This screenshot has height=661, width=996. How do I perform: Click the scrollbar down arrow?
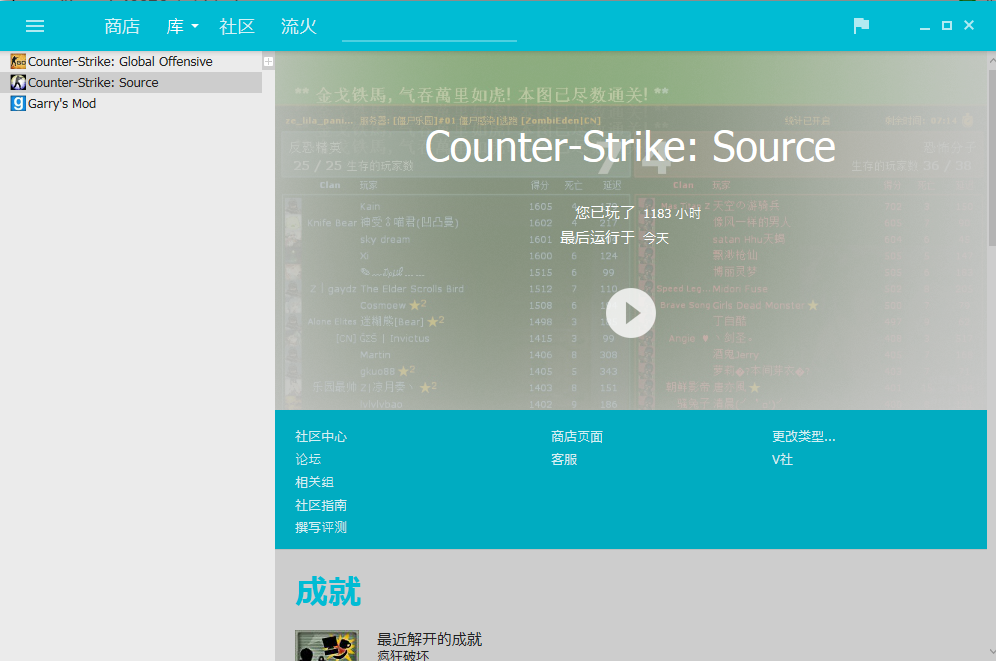click(992, 651)
